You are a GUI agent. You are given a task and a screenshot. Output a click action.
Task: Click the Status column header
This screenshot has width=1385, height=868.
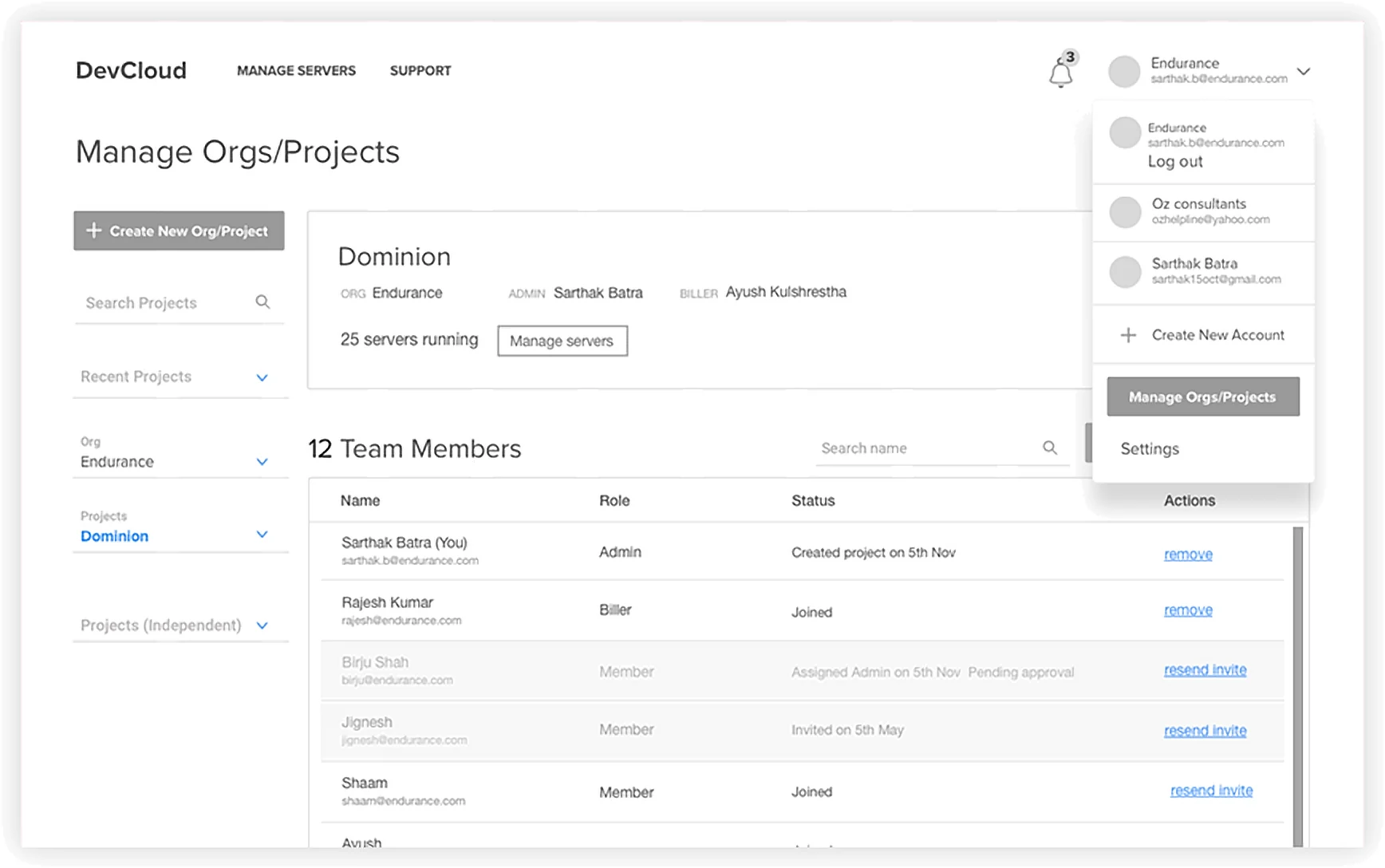(x=813, y=500)
